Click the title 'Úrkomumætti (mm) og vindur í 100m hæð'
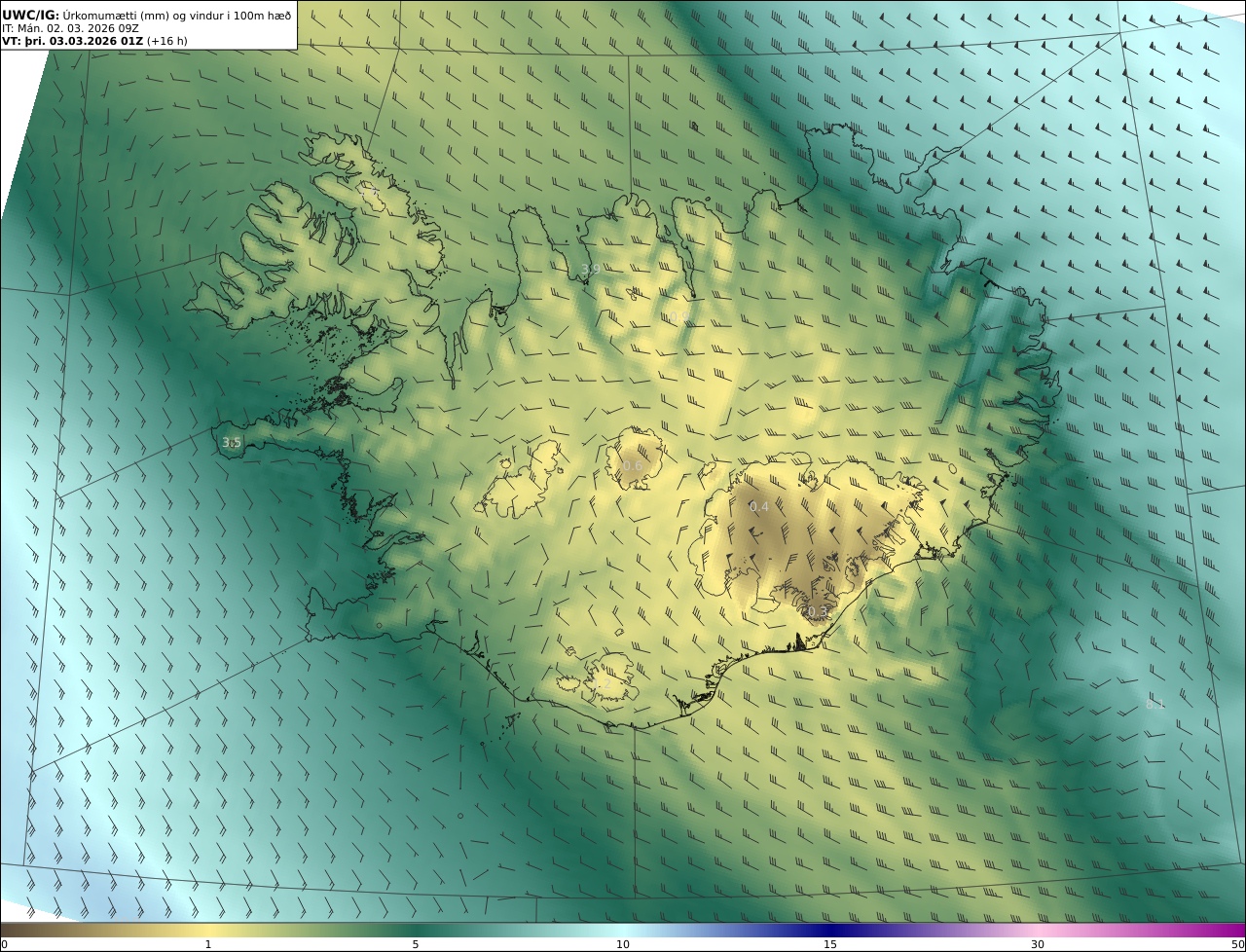The height and width of the screenshot is (952, 1246). pos(176,15)
